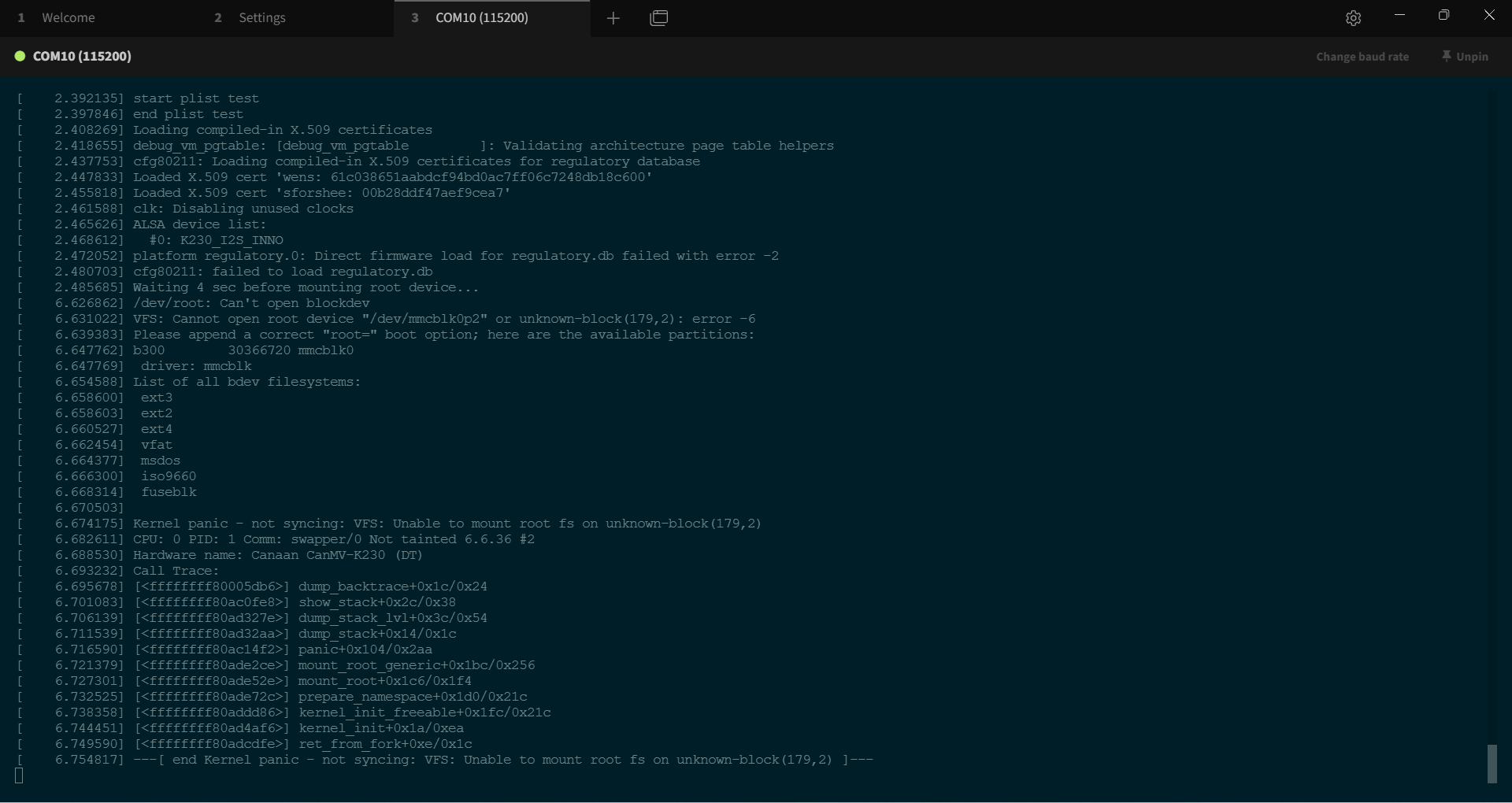Click the terminal cursor block at the prompt
This screenshot has height=803, width=1512.
tap(20, 776)
